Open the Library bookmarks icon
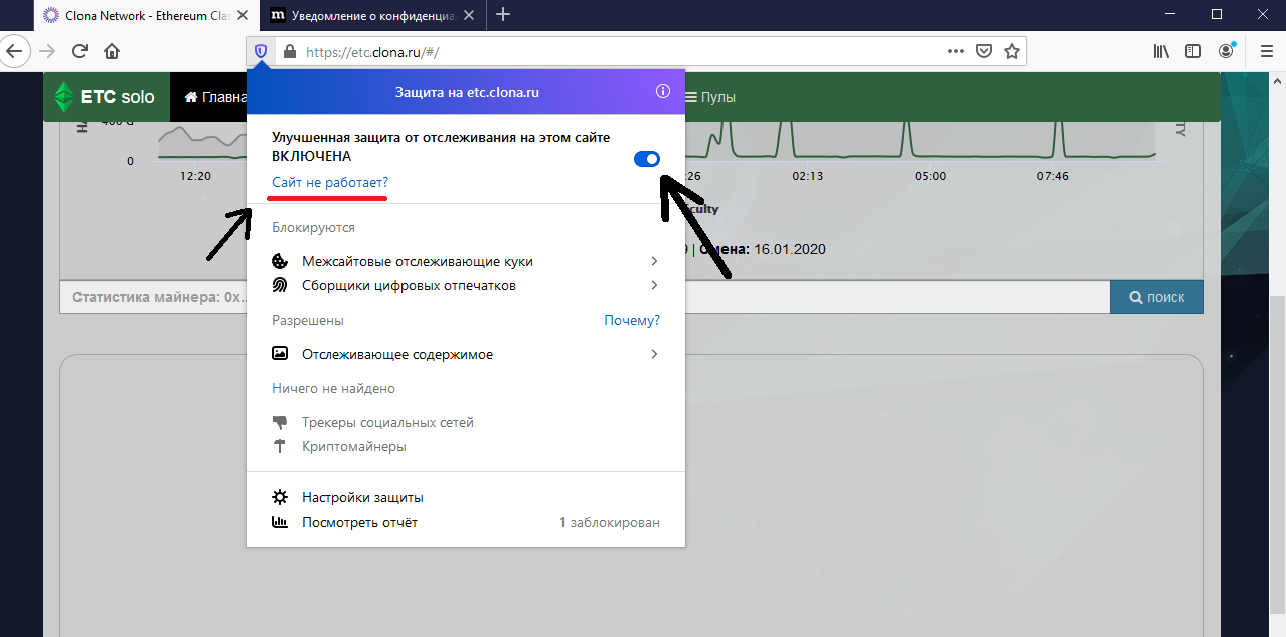The image size is (1286, 637). 1161,51
